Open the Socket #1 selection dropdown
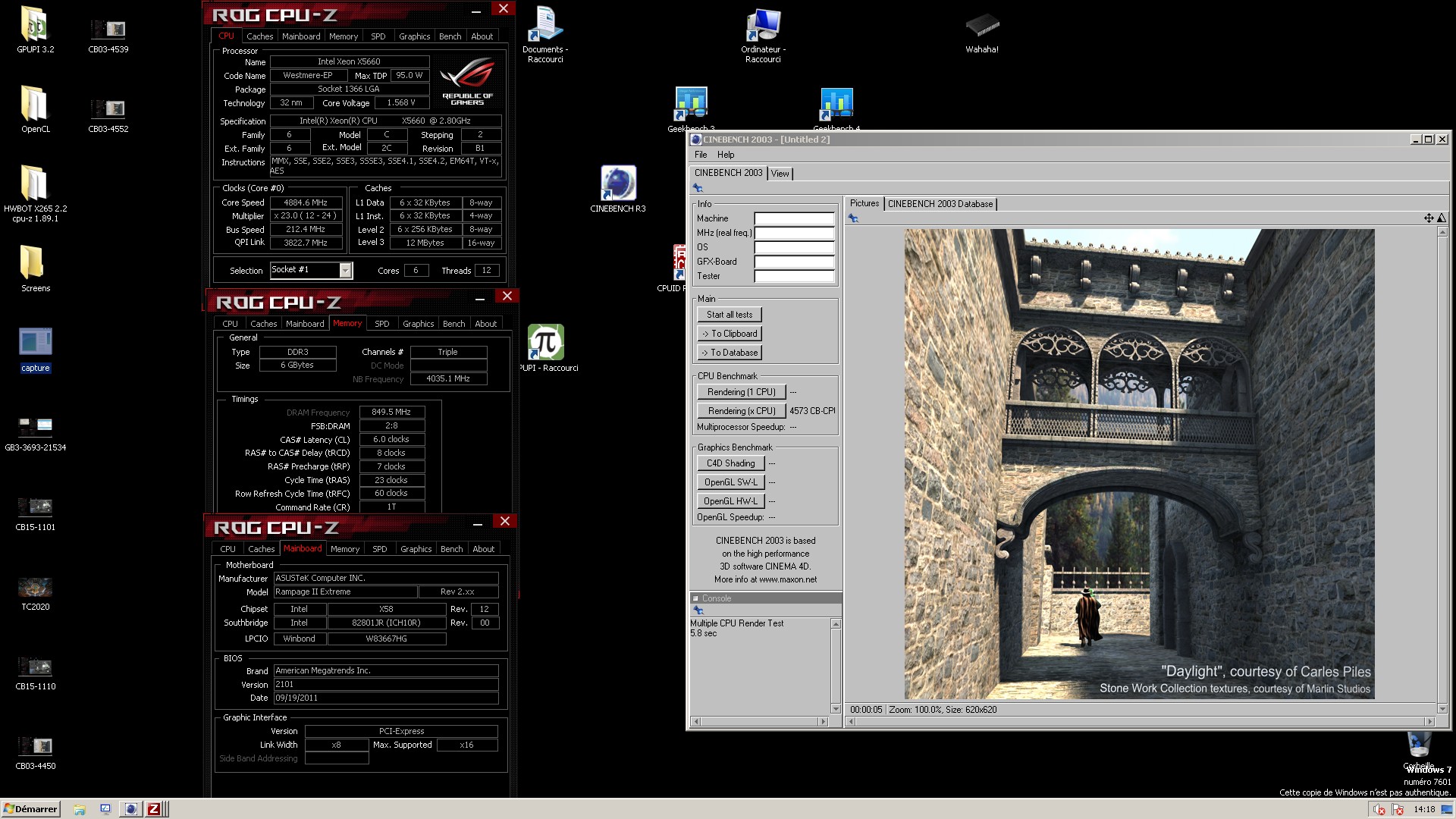The width and height of the screenshot is (1456, 819). (x=346, y=271)
